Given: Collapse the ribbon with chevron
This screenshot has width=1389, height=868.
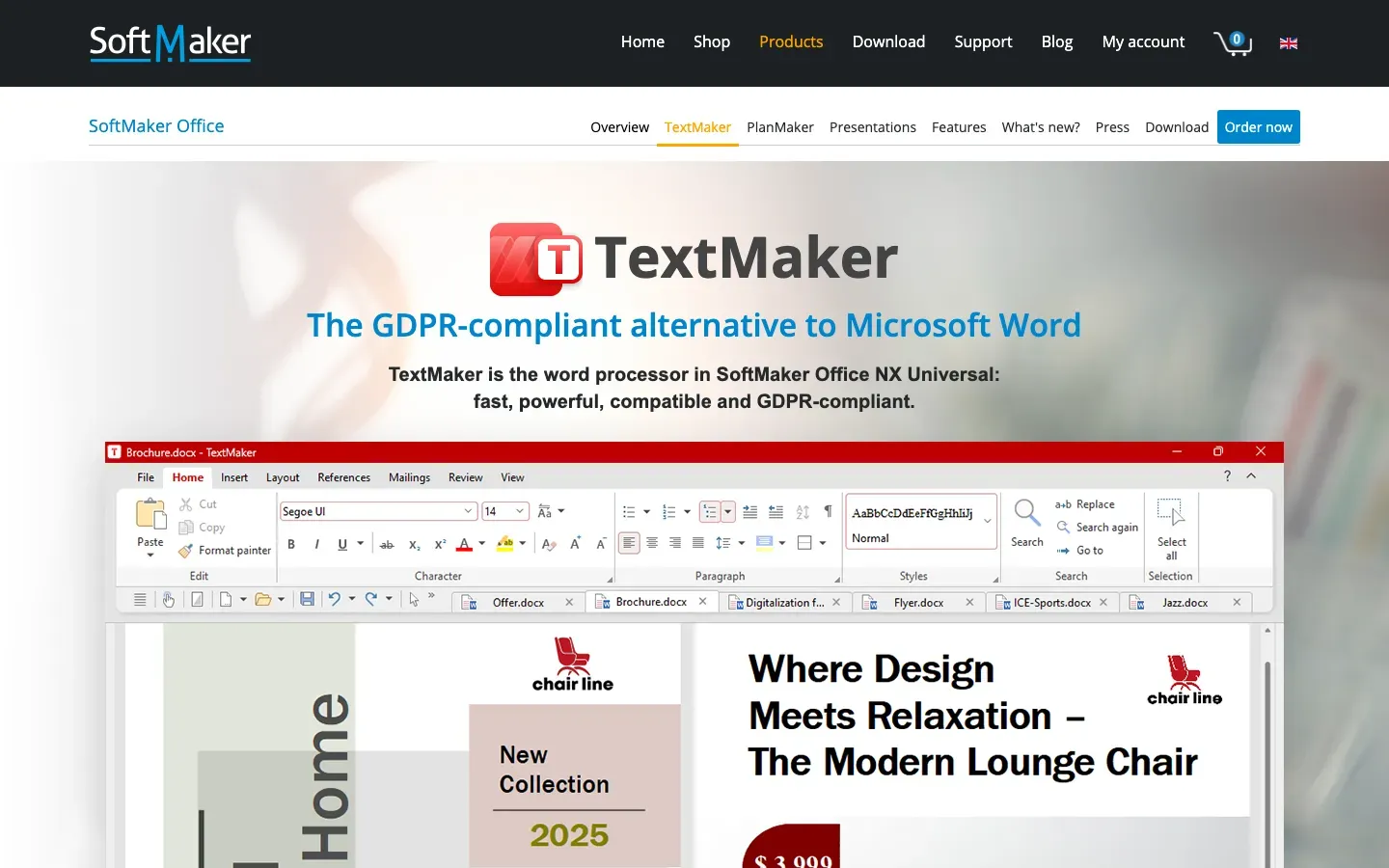Looking at the screenshot, I should click(1251, 475).
